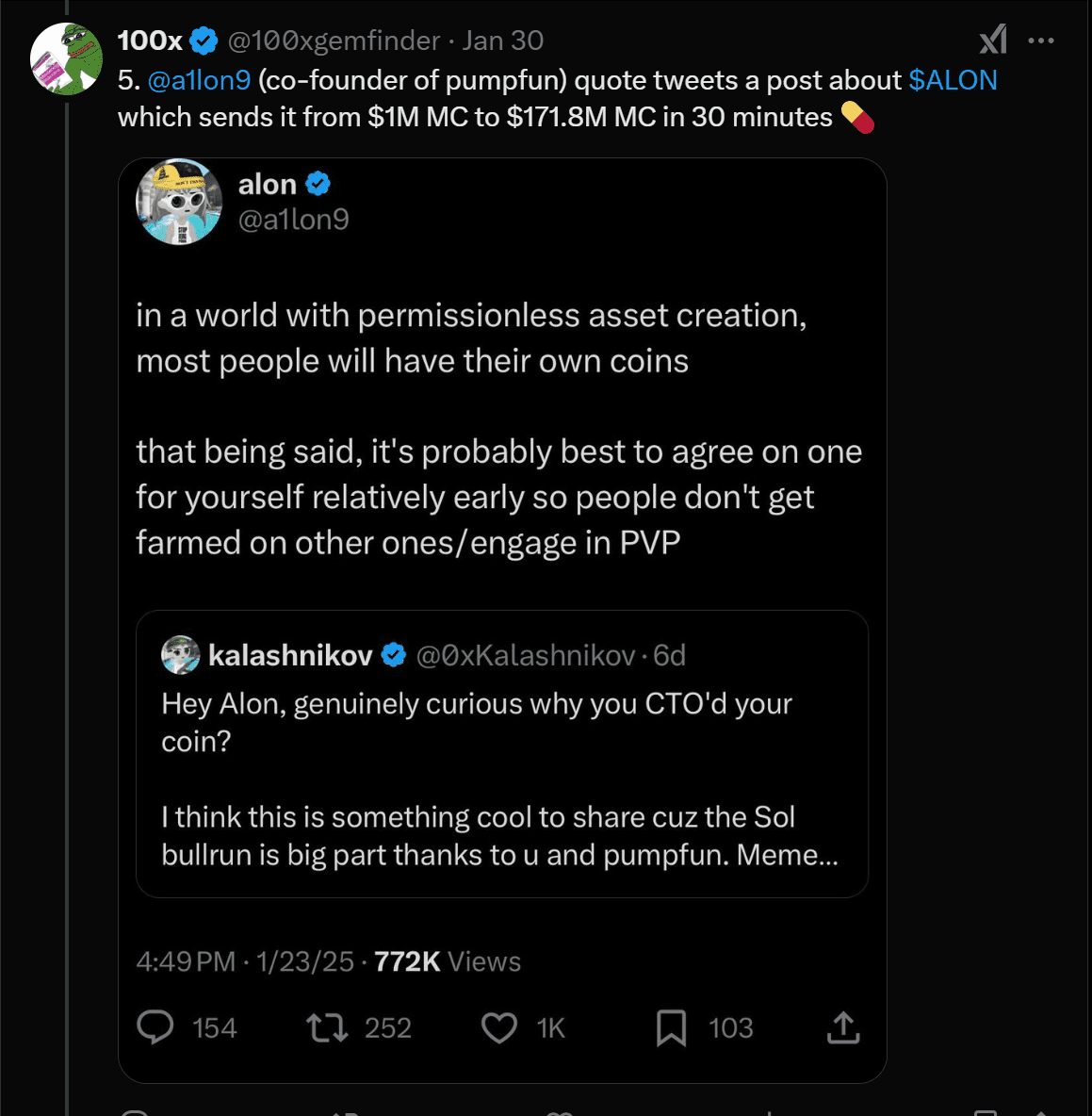This screenshot has width=1092, height=1116.
Task: Open the $ALON cashtag link
Action: [953, 80]
